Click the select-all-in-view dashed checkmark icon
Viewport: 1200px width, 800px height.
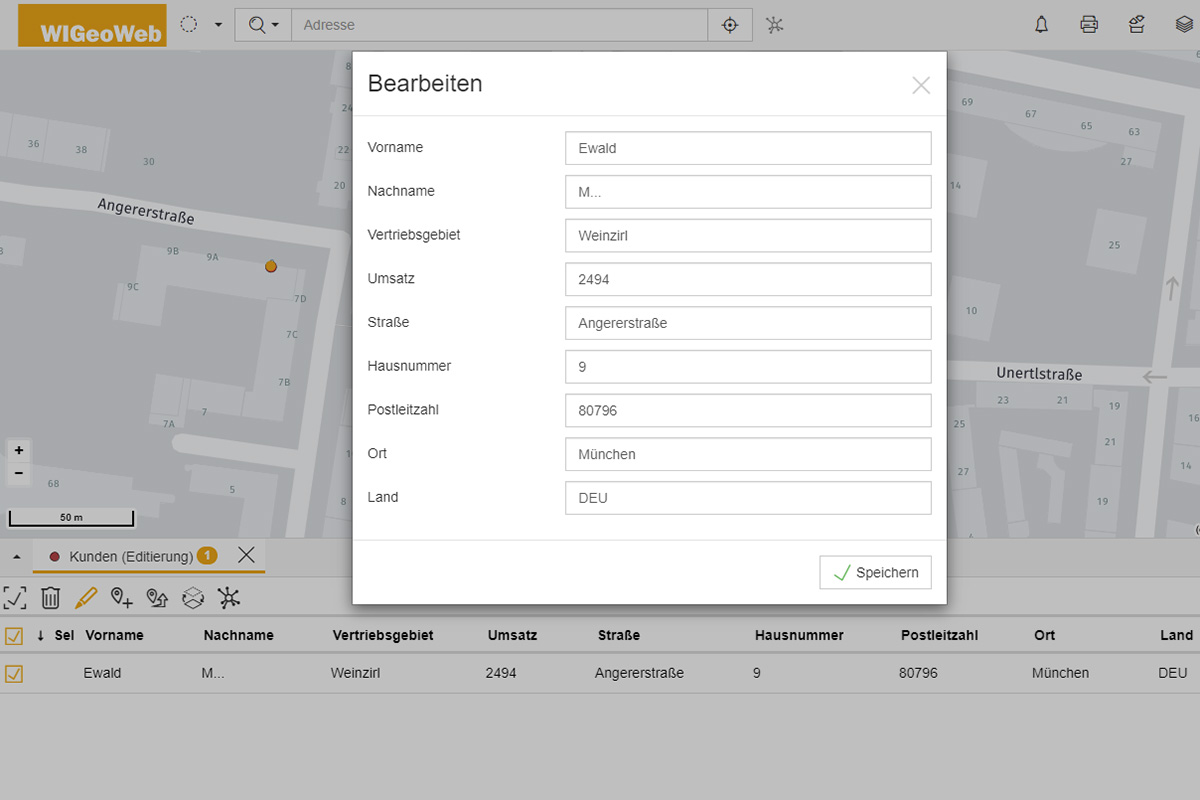tap(15, 598)
